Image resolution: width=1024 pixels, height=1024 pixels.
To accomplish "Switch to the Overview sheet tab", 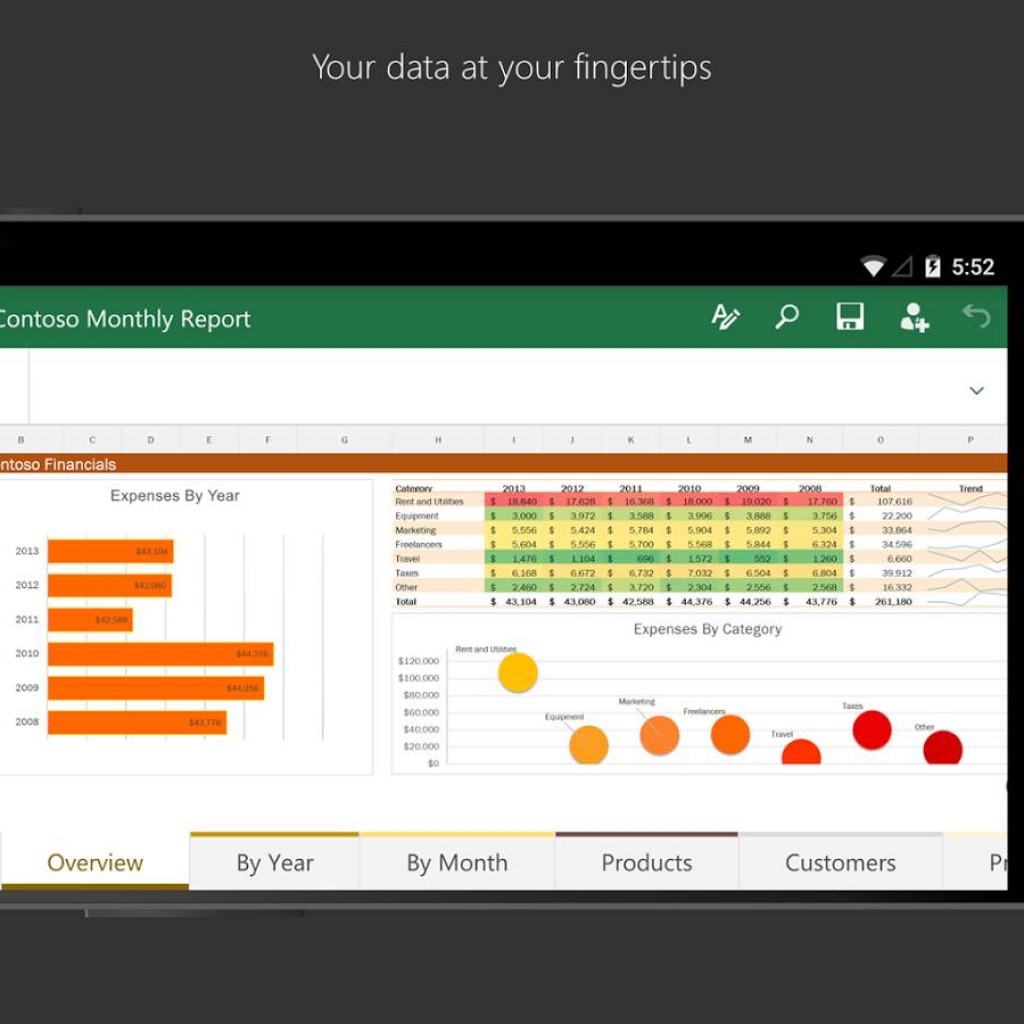I will [95, 863].
